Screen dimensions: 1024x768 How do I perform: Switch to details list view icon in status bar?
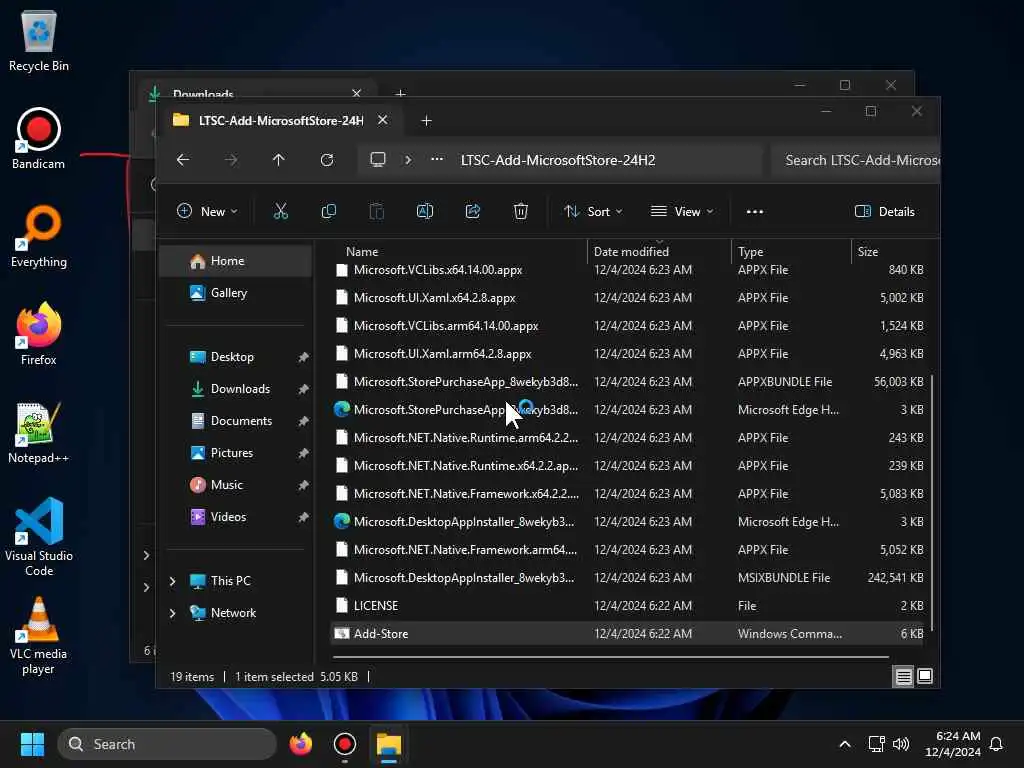click(903, 677)
